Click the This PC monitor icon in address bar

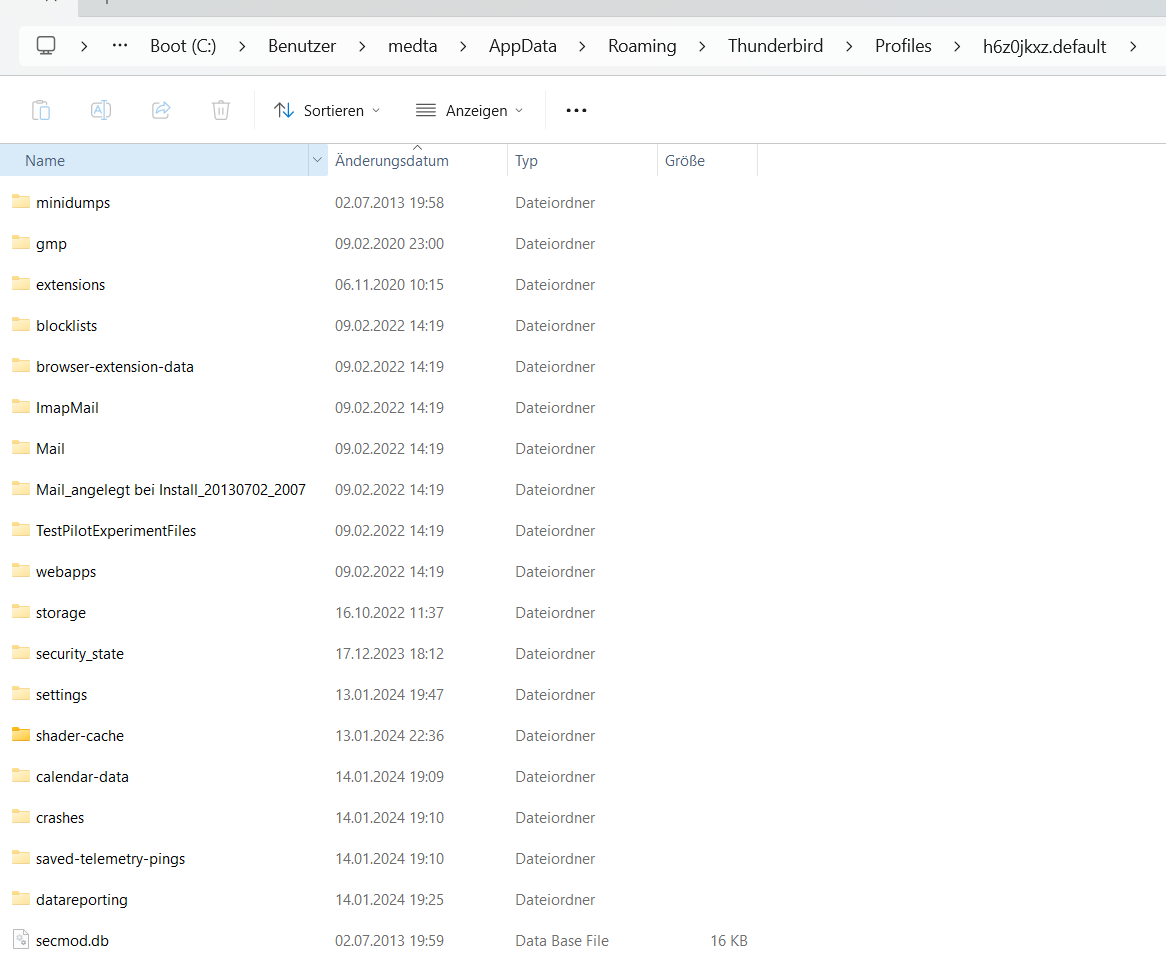point(46,46)
